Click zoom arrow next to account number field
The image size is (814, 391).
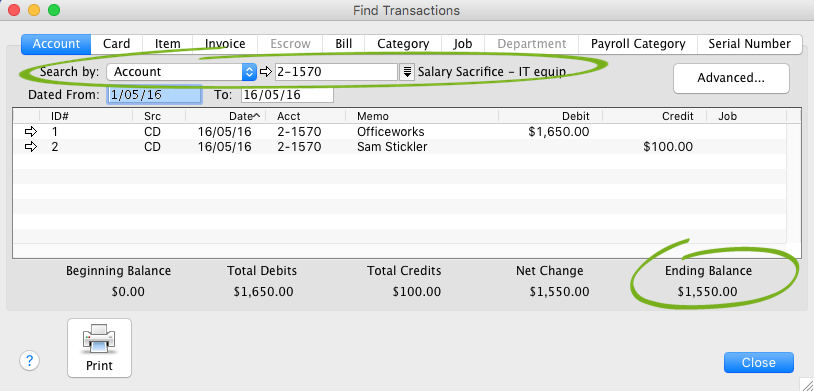266,72
